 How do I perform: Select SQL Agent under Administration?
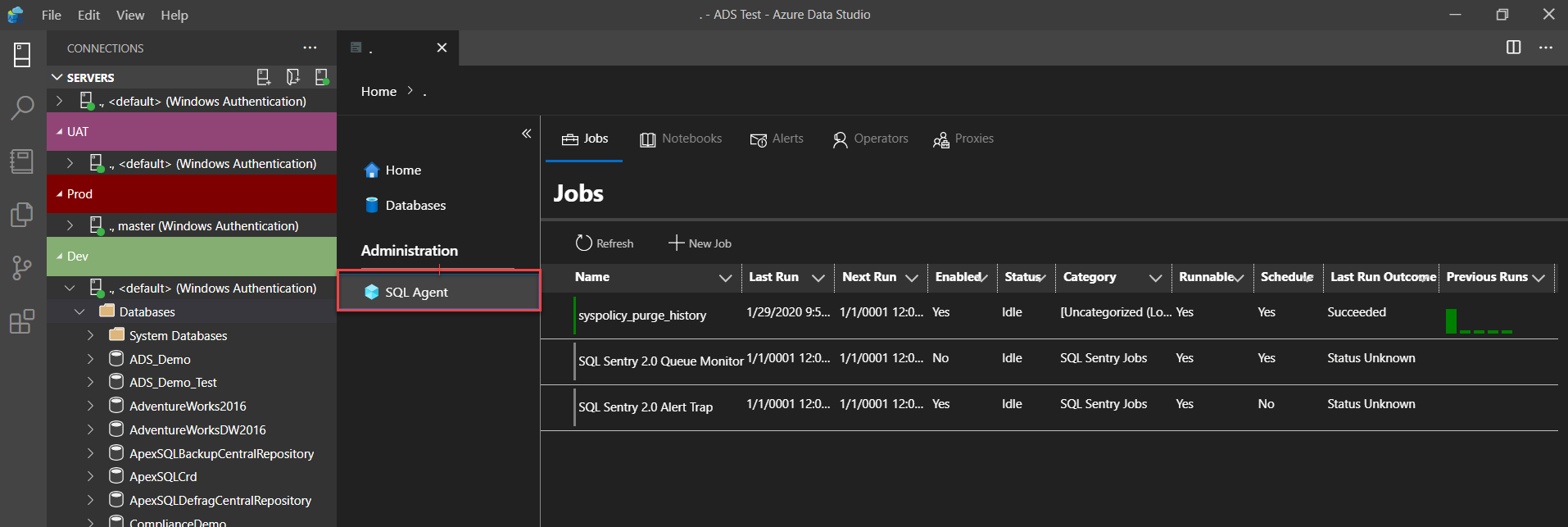[416, 293]
